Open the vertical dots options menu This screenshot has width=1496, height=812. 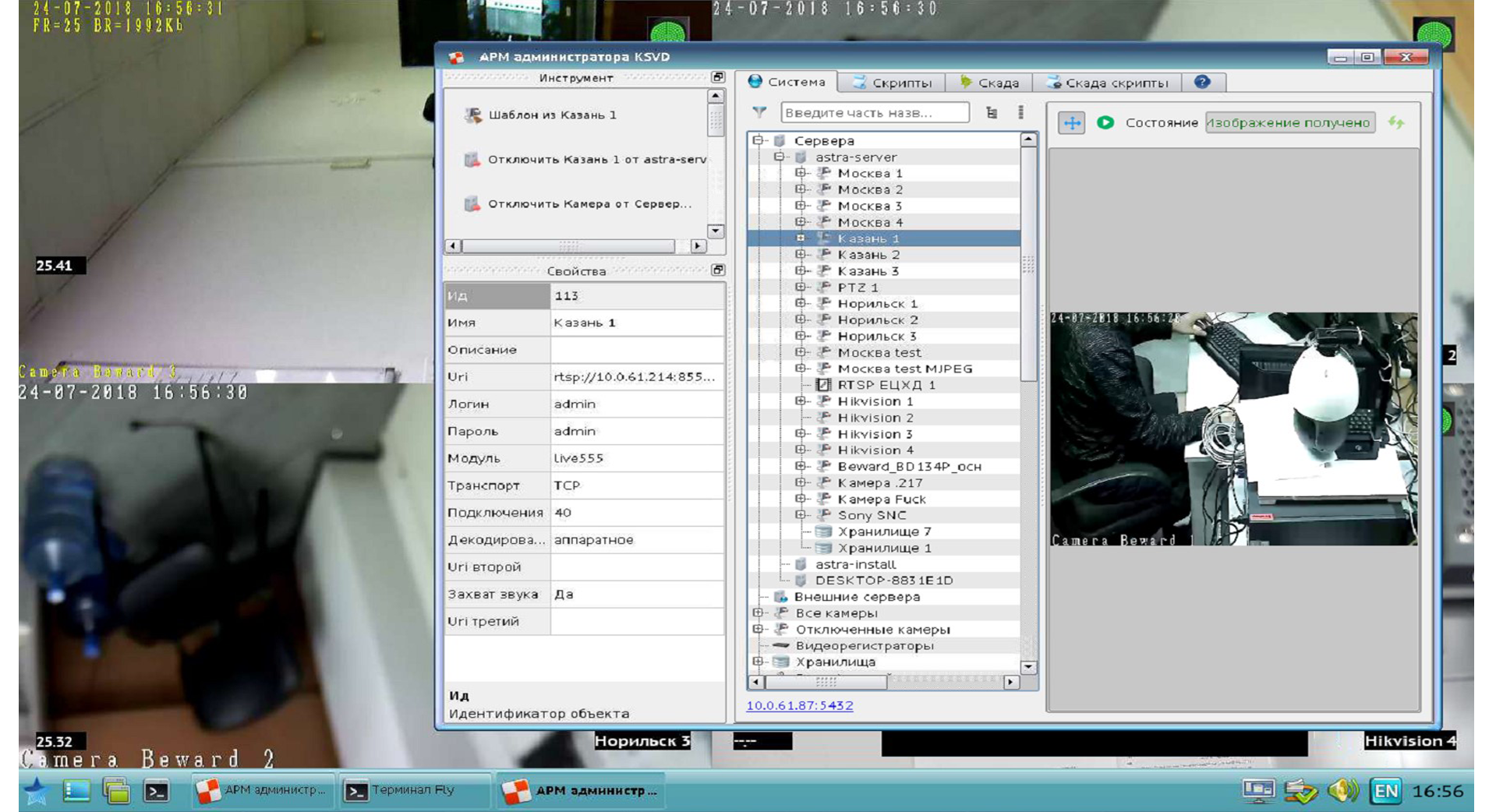coord(1020,113)
